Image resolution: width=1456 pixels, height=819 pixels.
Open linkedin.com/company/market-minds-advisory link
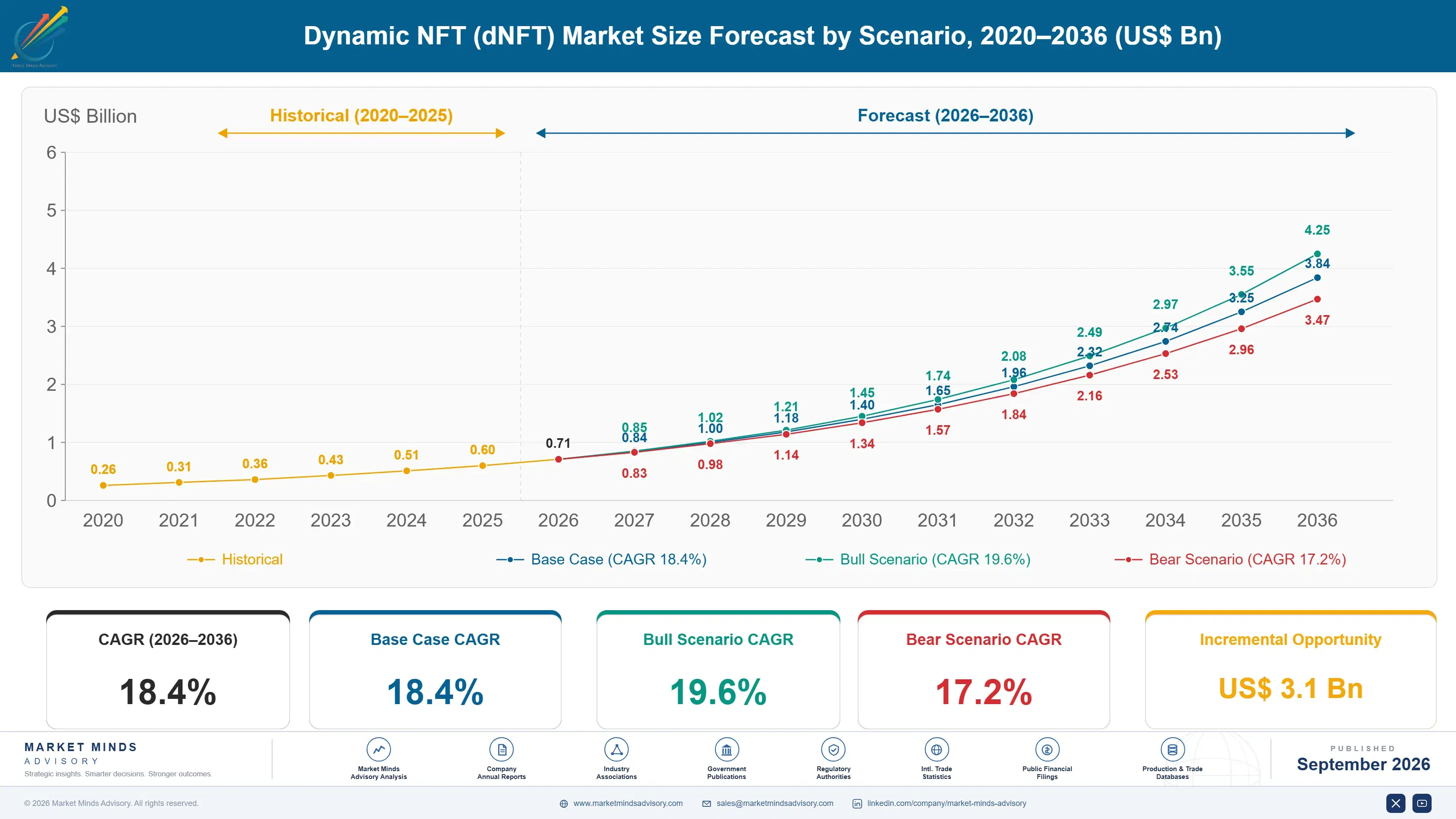pyautogui.click(x=947, y=803)
